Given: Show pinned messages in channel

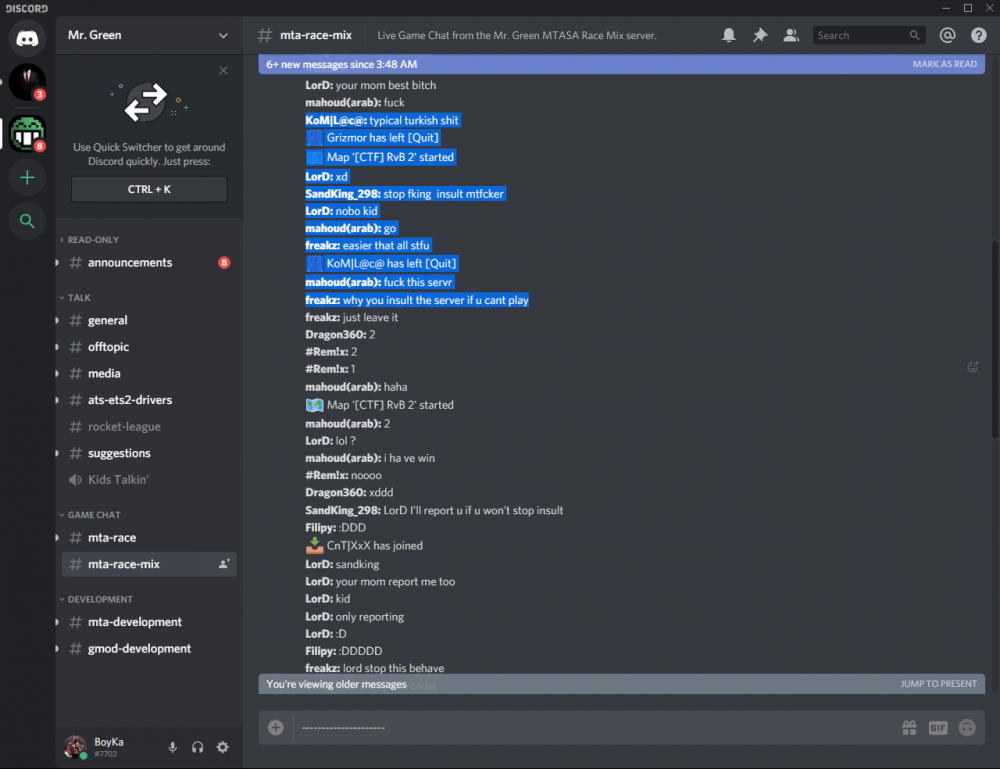Looking at the screenshot, I should [760, 35].
